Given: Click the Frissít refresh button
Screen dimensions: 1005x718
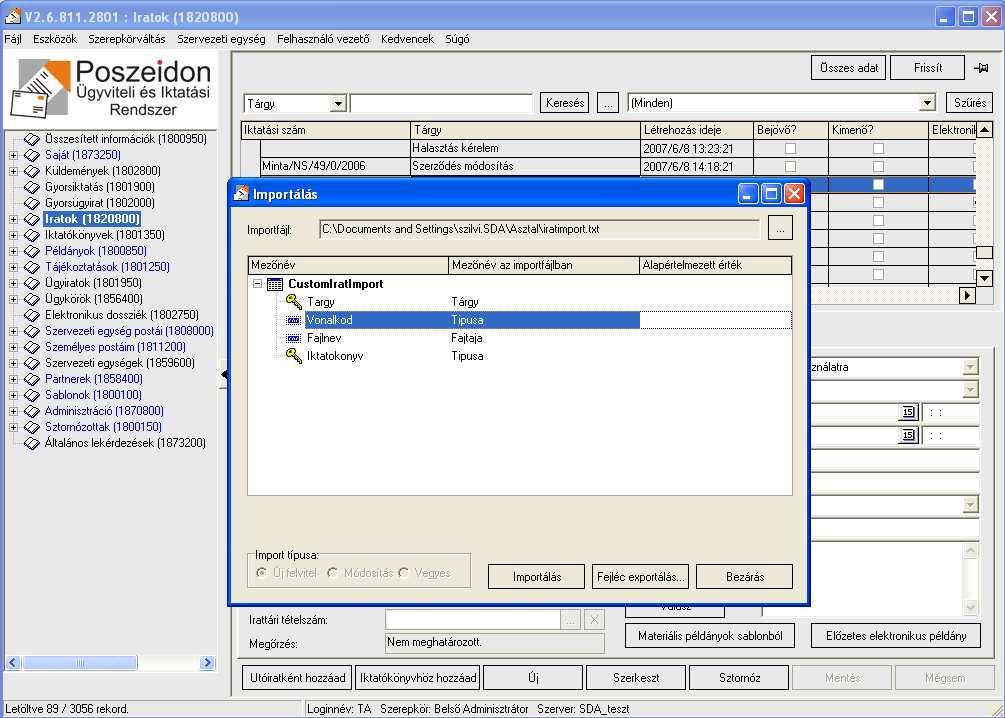Looking at the screenshot, I should (x=927, y=67).
